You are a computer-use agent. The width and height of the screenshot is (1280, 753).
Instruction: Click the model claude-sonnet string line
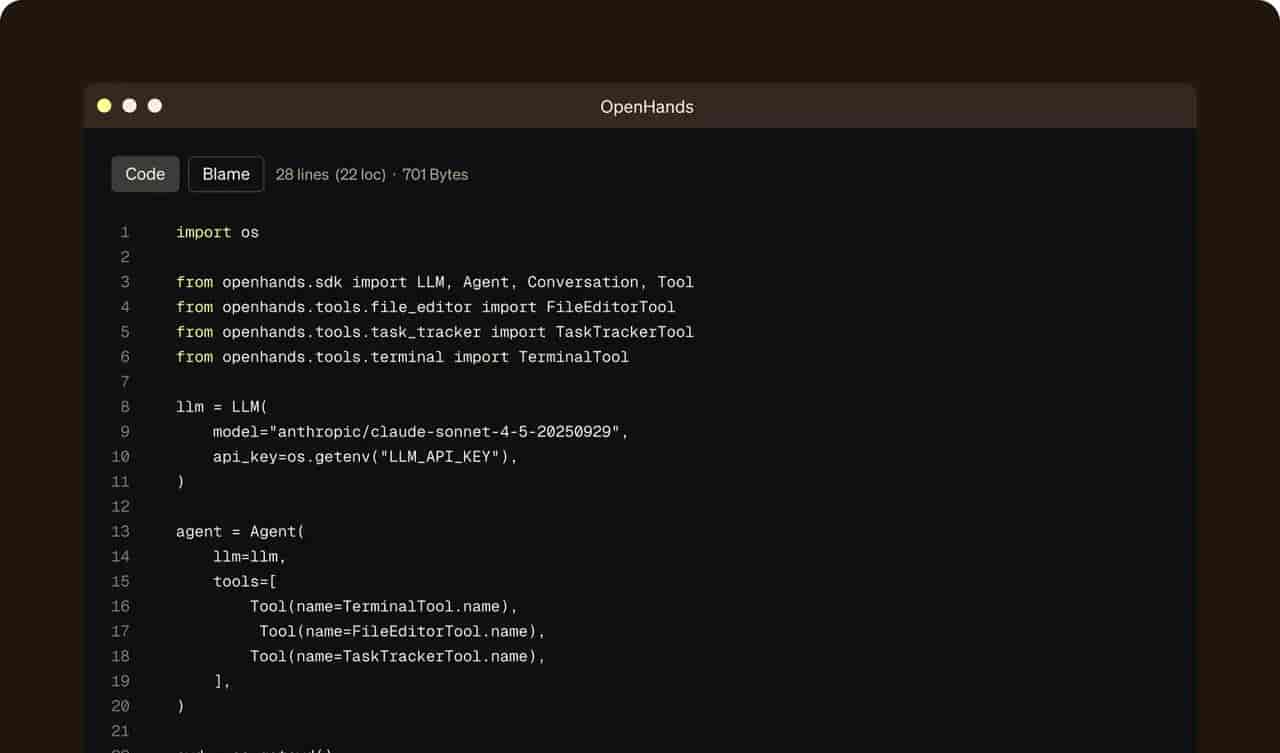pos(421,432)
